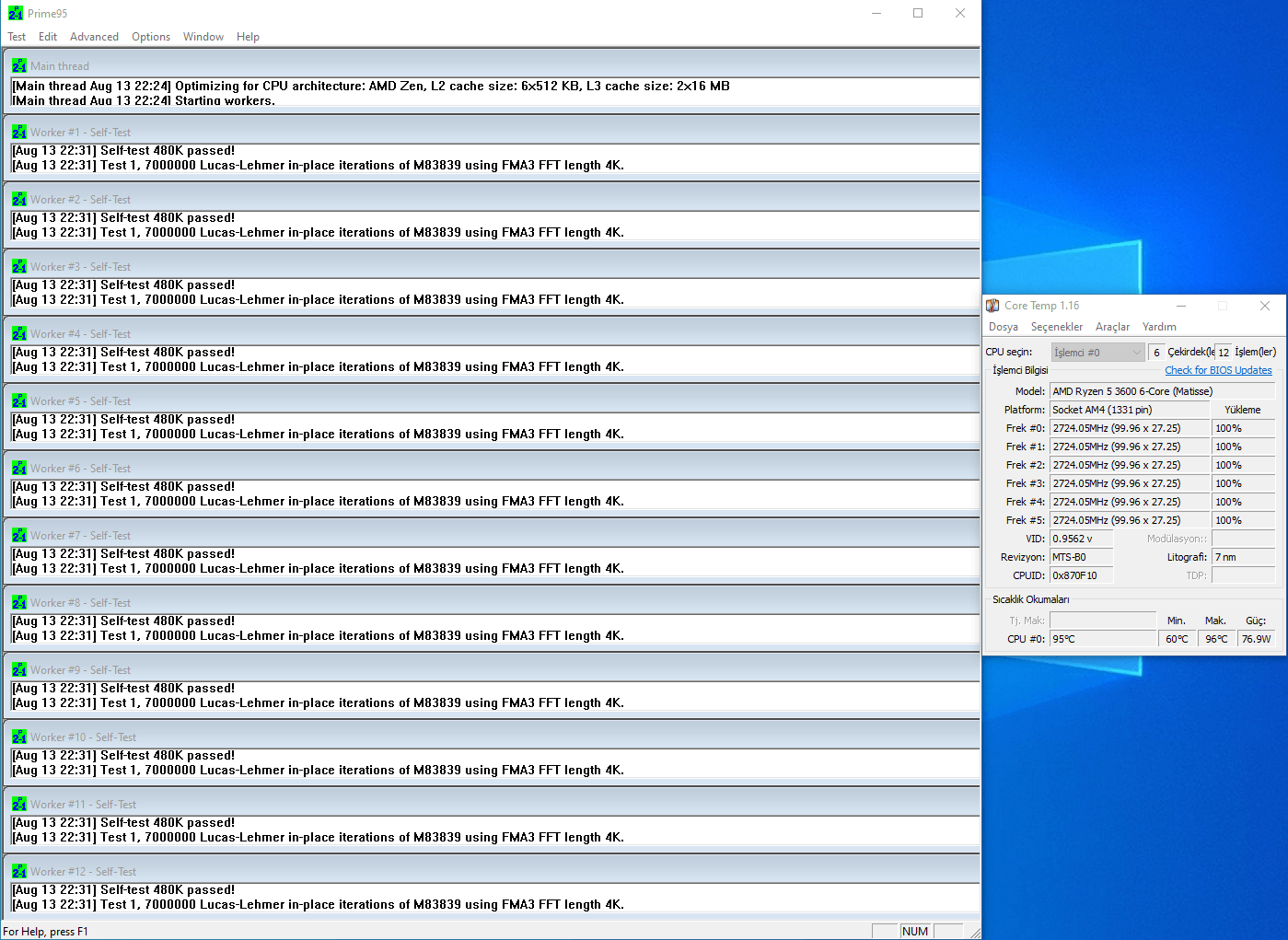Click the Worker #8 window icon
Image resolution: width=1288 pixels, height=940 pixels.
(x=19, y=602)
